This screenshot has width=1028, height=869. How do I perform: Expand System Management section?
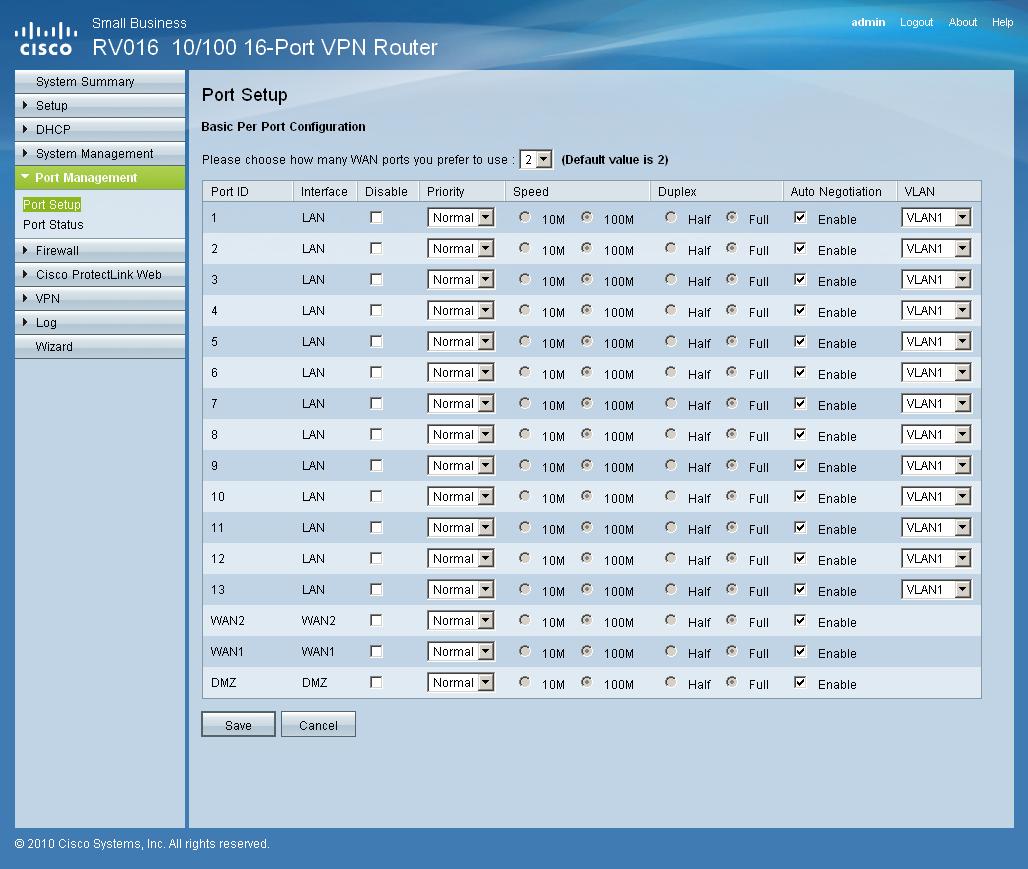(100, 153)
